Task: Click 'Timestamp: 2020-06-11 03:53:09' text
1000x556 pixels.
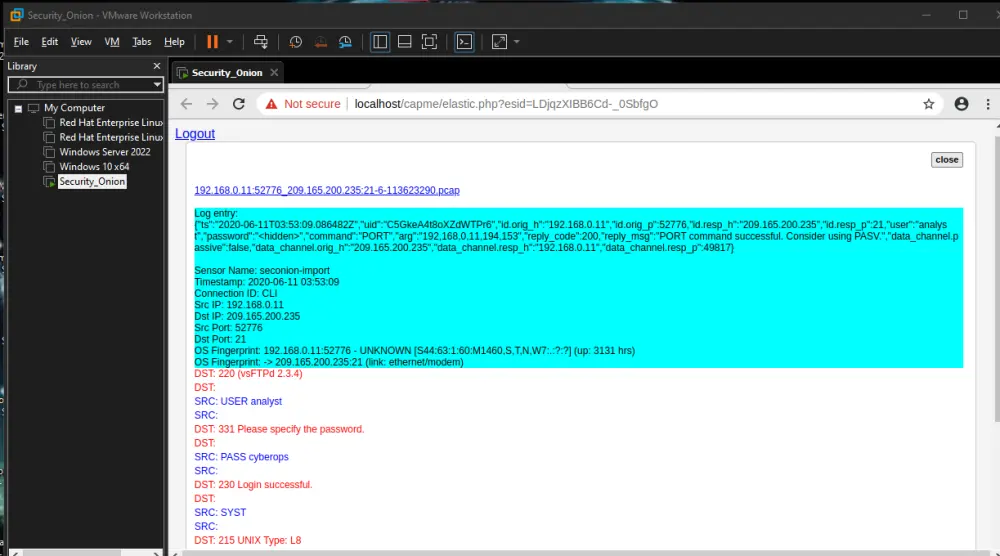Action: point(267,282)
